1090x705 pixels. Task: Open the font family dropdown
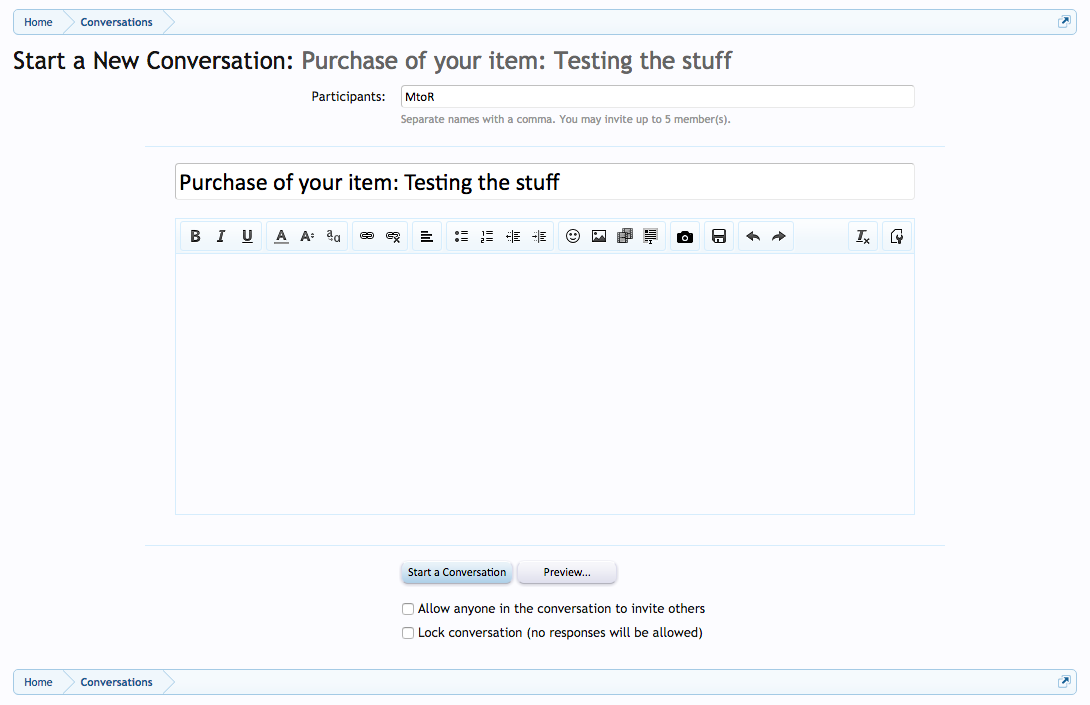pos(333,237)
